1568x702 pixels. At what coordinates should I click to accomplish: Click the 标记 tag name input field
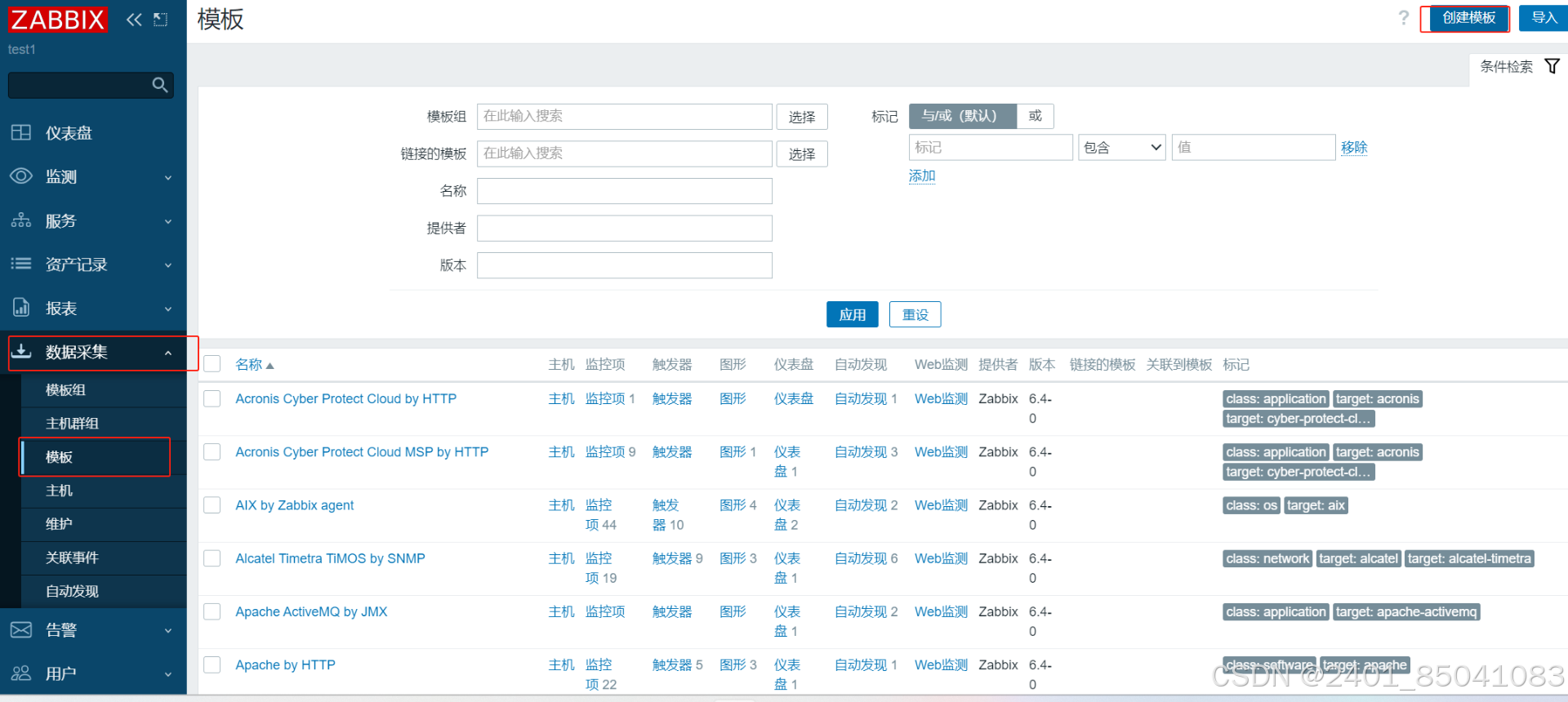991,147
